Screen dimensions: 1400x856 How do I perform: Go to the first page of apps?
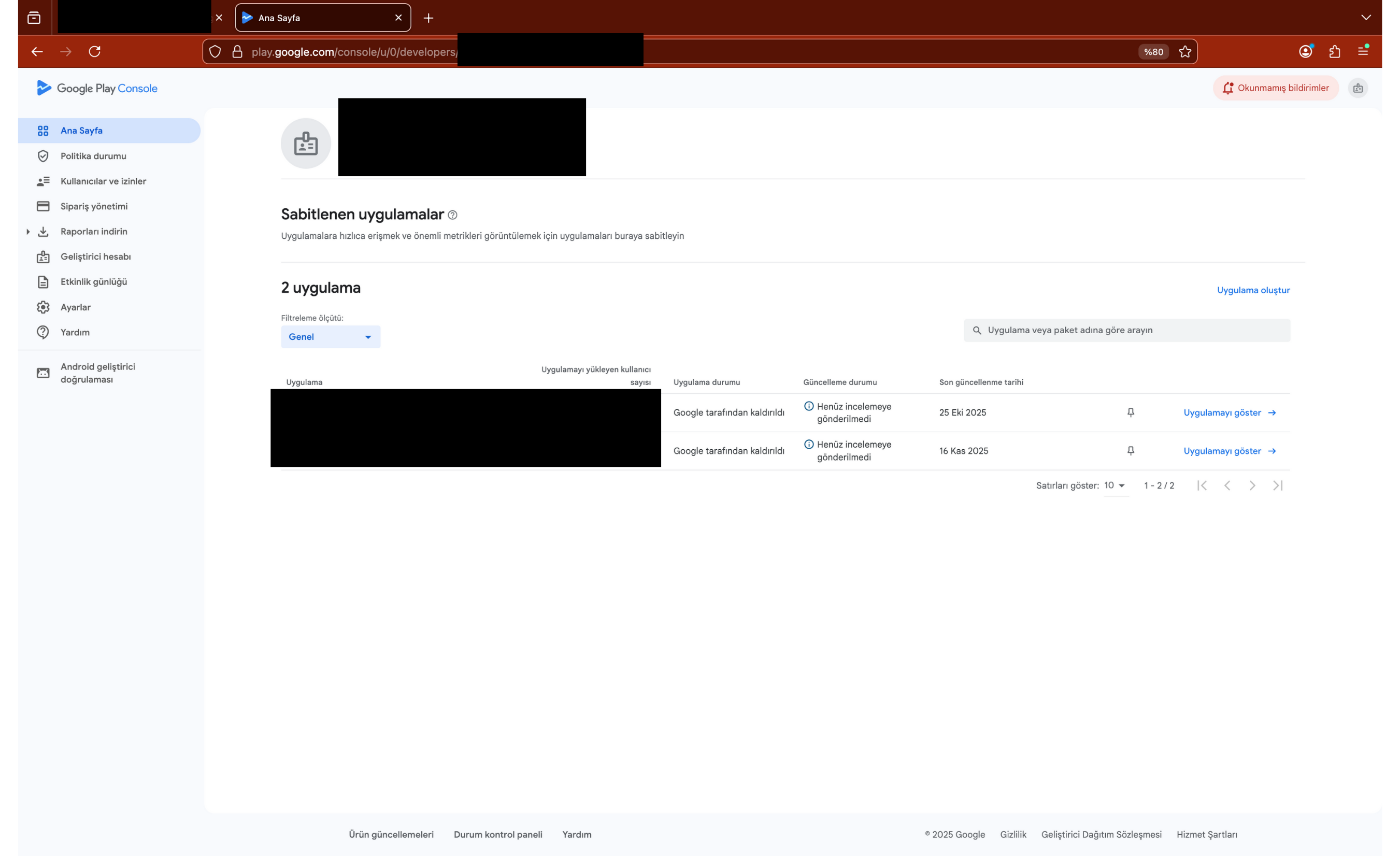[x=1202, y=486]
